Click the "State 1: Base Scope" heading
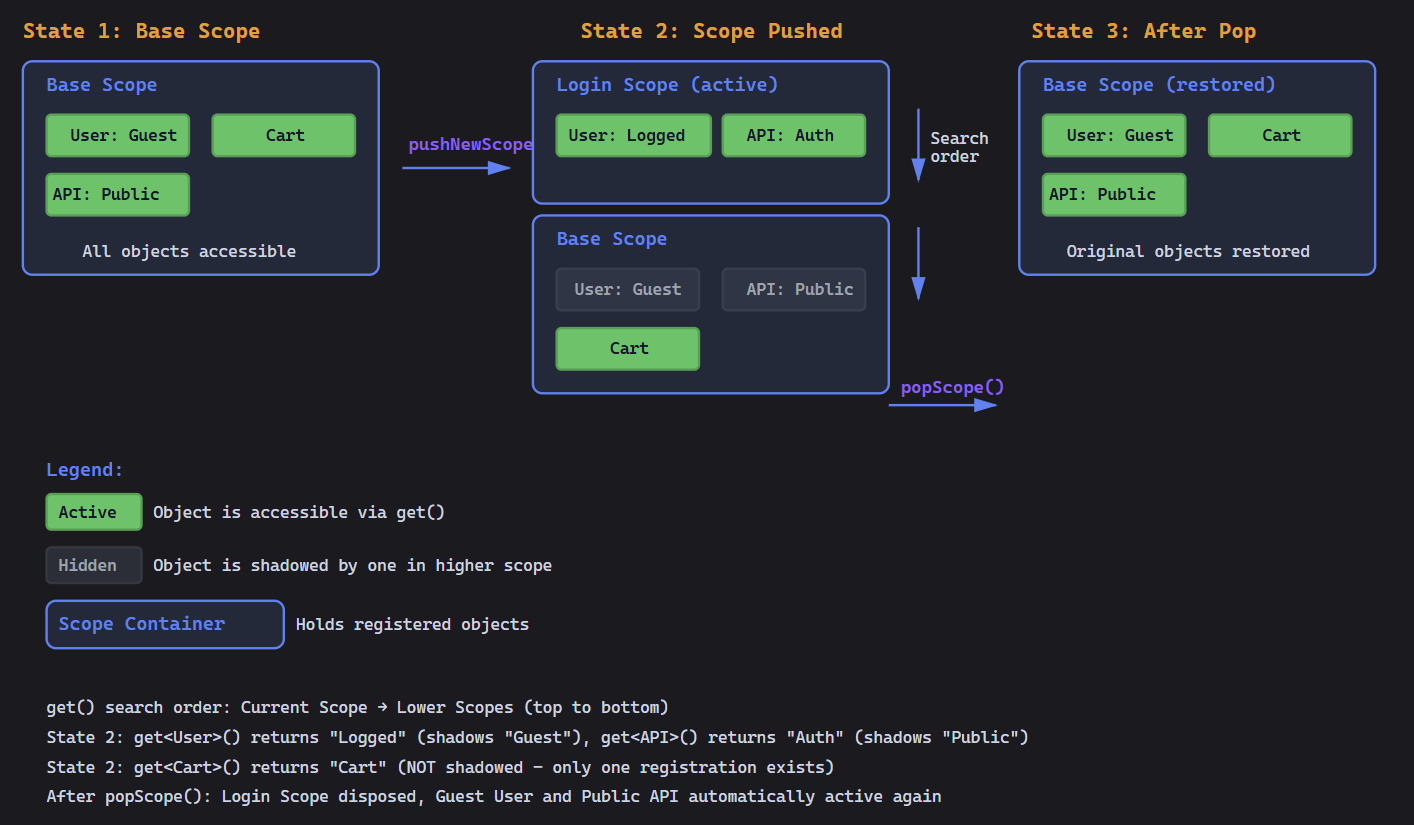Viewport: 1414px width, 825px height. click(x=141, y=31)
